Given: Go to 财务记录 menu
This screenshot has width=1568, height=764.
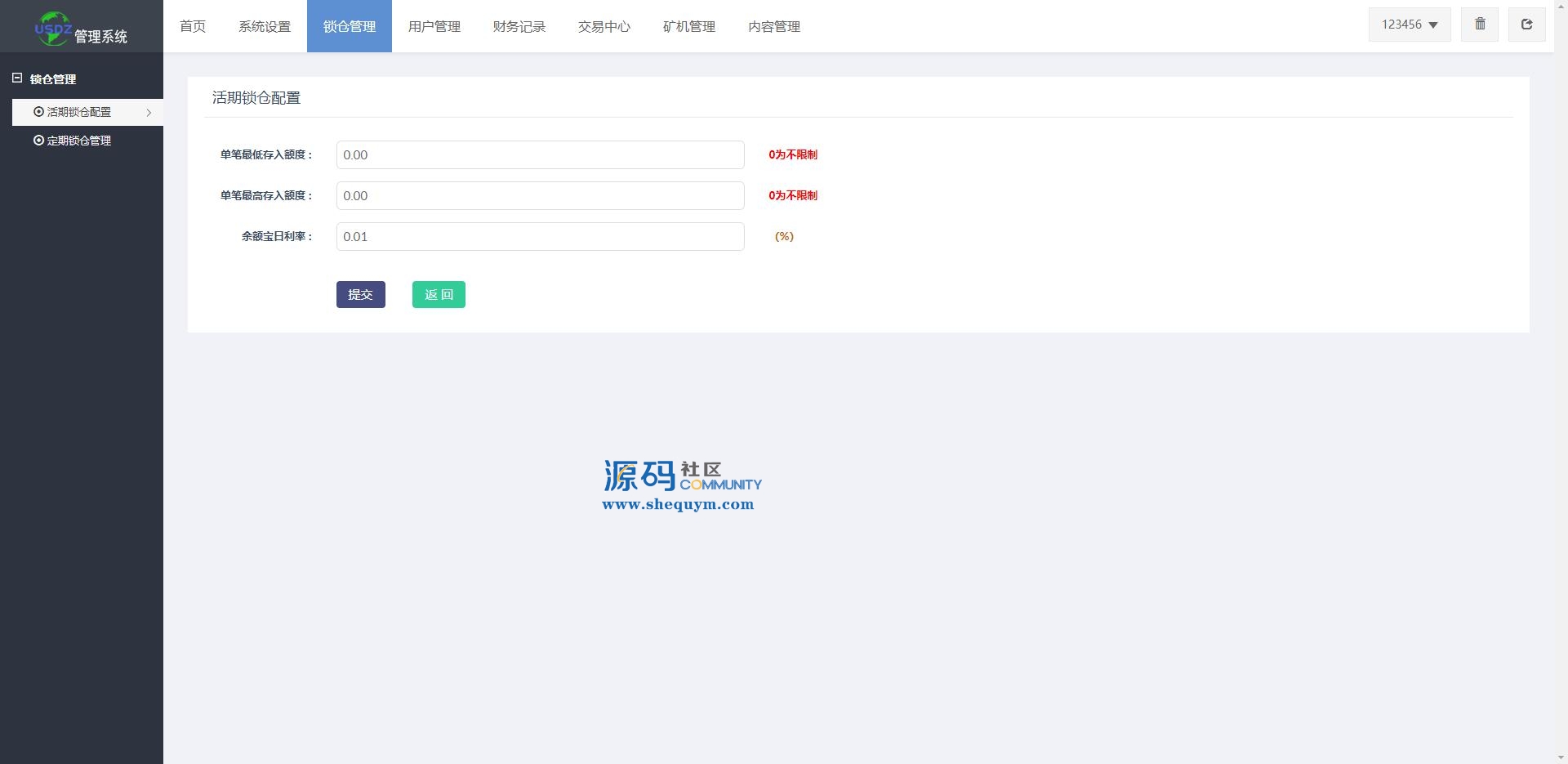Looking at the screenshot, I should click(519, 26).
